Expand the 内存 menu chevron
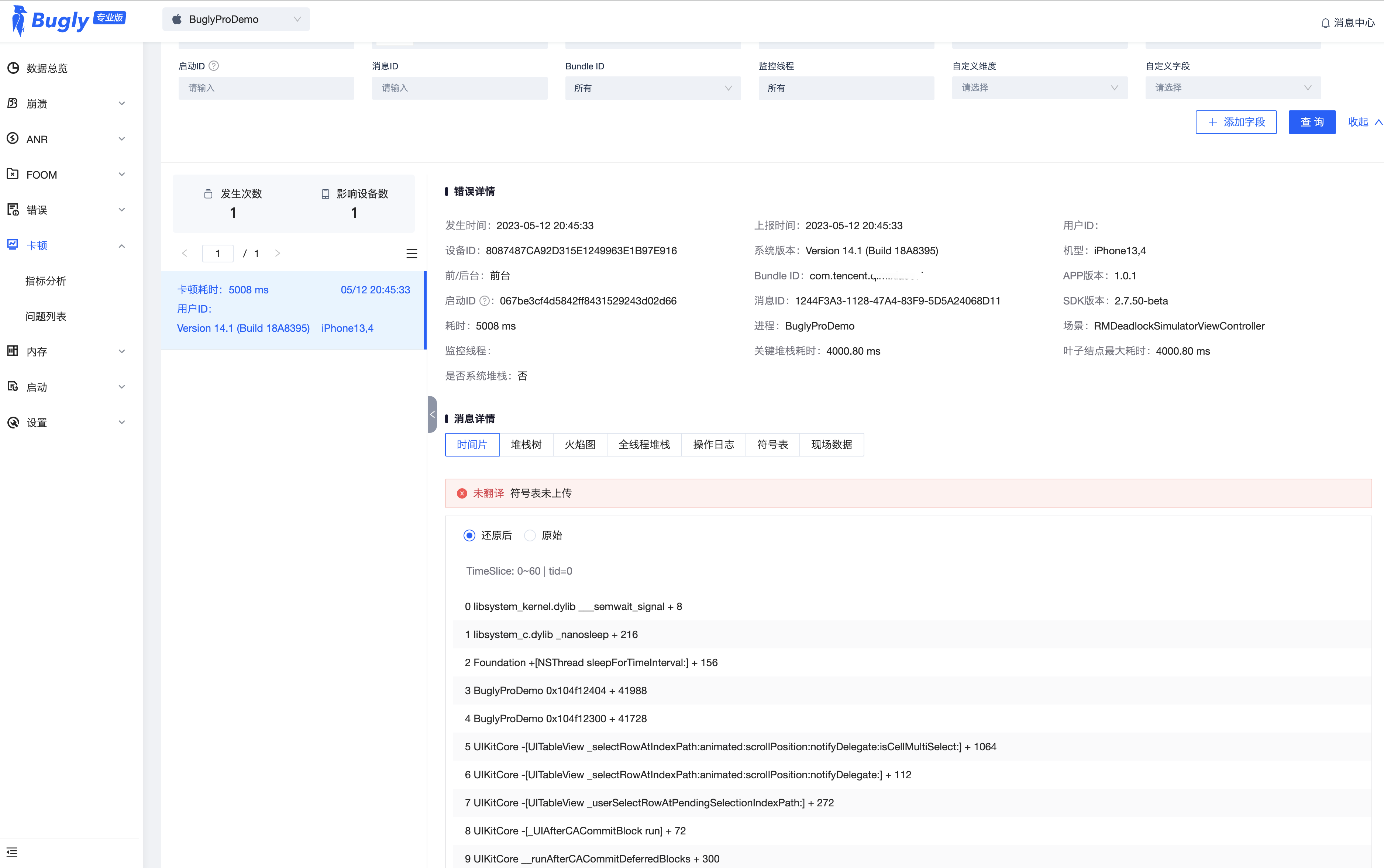1384x868 pixels. pyautogui.click(x=122, y=351)
